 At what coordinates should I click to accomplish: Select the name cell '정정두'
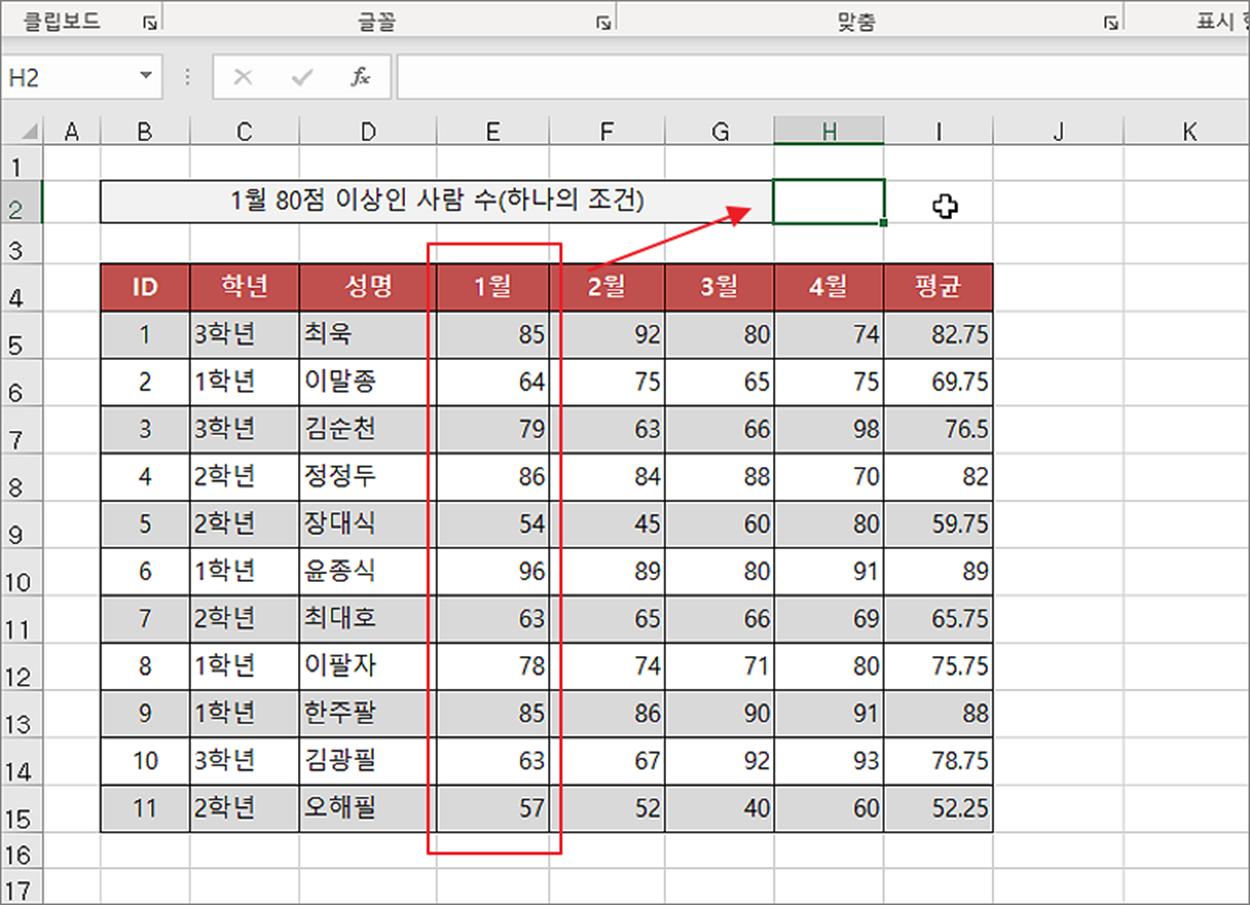(x=368, y=477)
